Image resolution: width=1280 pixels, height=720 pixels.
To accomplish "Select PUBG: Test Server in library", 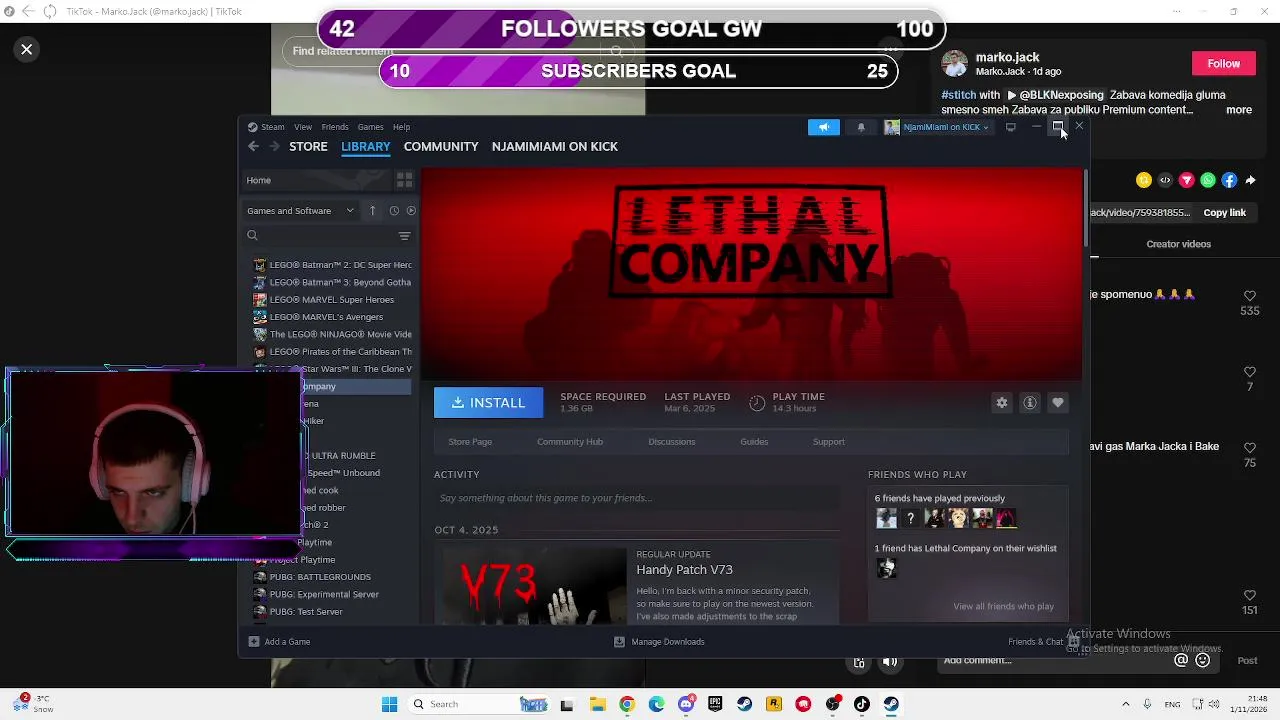I will click(332, 612).
